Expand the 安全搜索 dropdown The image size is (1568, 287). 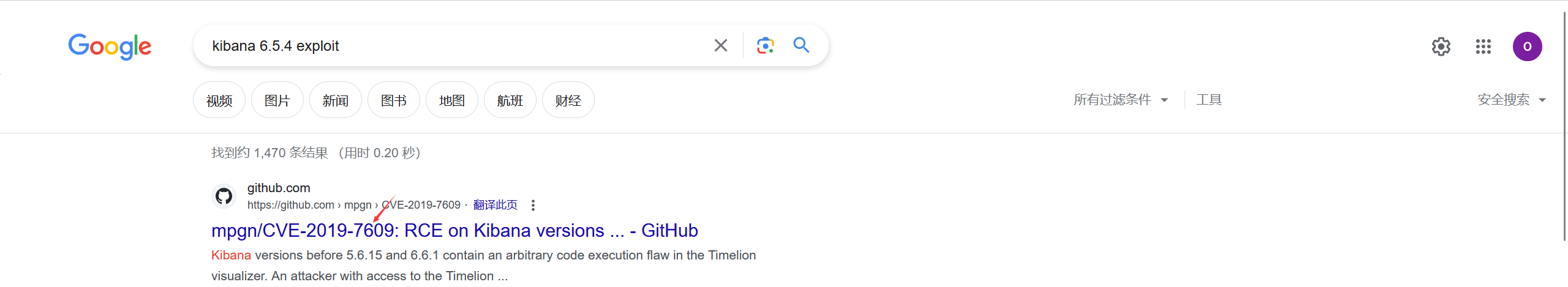click(1511, 100)
